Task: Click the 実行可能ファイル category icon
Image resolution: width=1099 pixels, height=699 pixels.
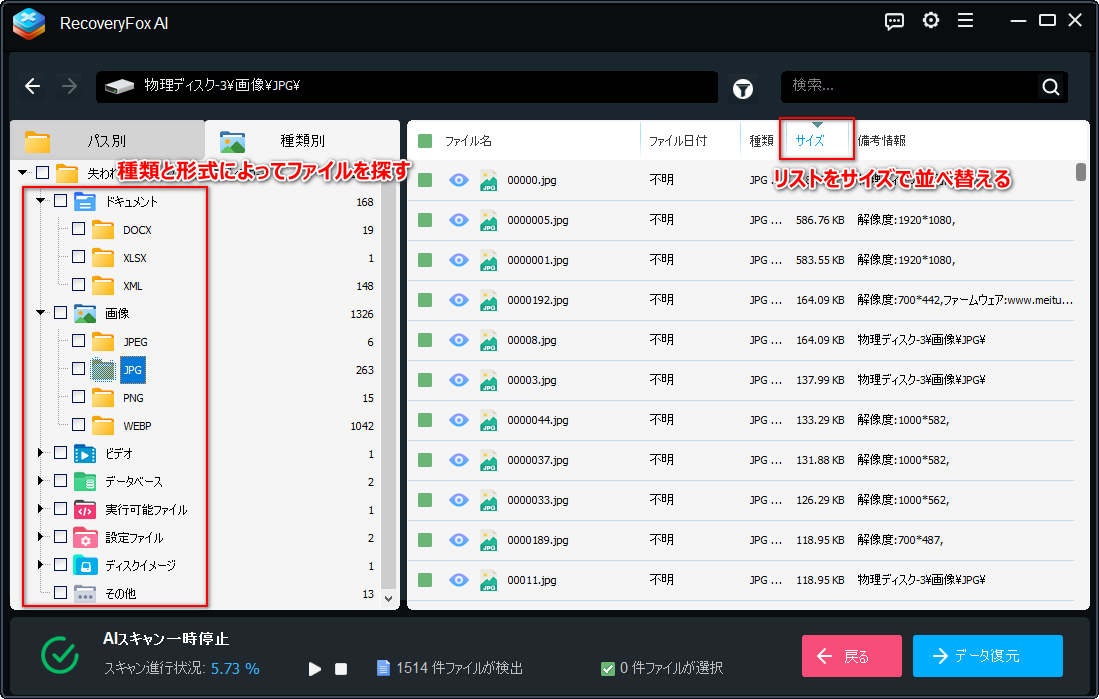Action: (85, 510)
